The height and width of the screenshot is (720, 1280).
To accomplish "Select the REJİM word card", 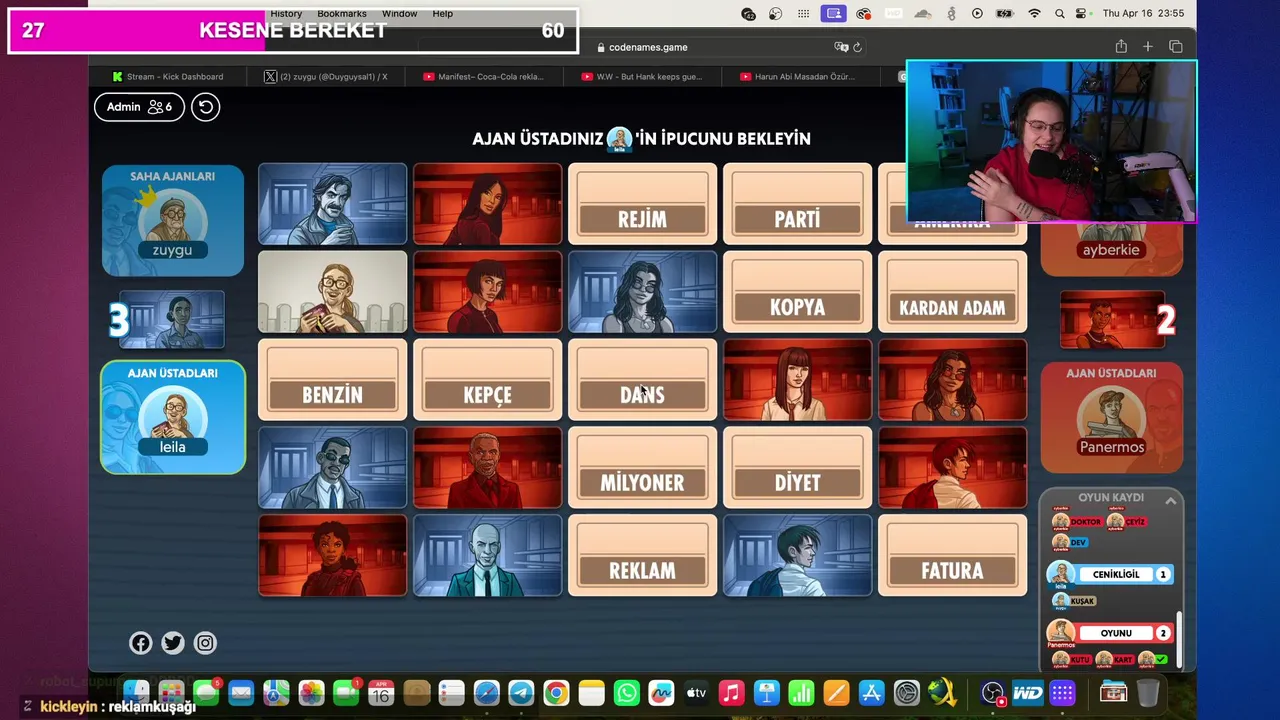I will [642, 204].
